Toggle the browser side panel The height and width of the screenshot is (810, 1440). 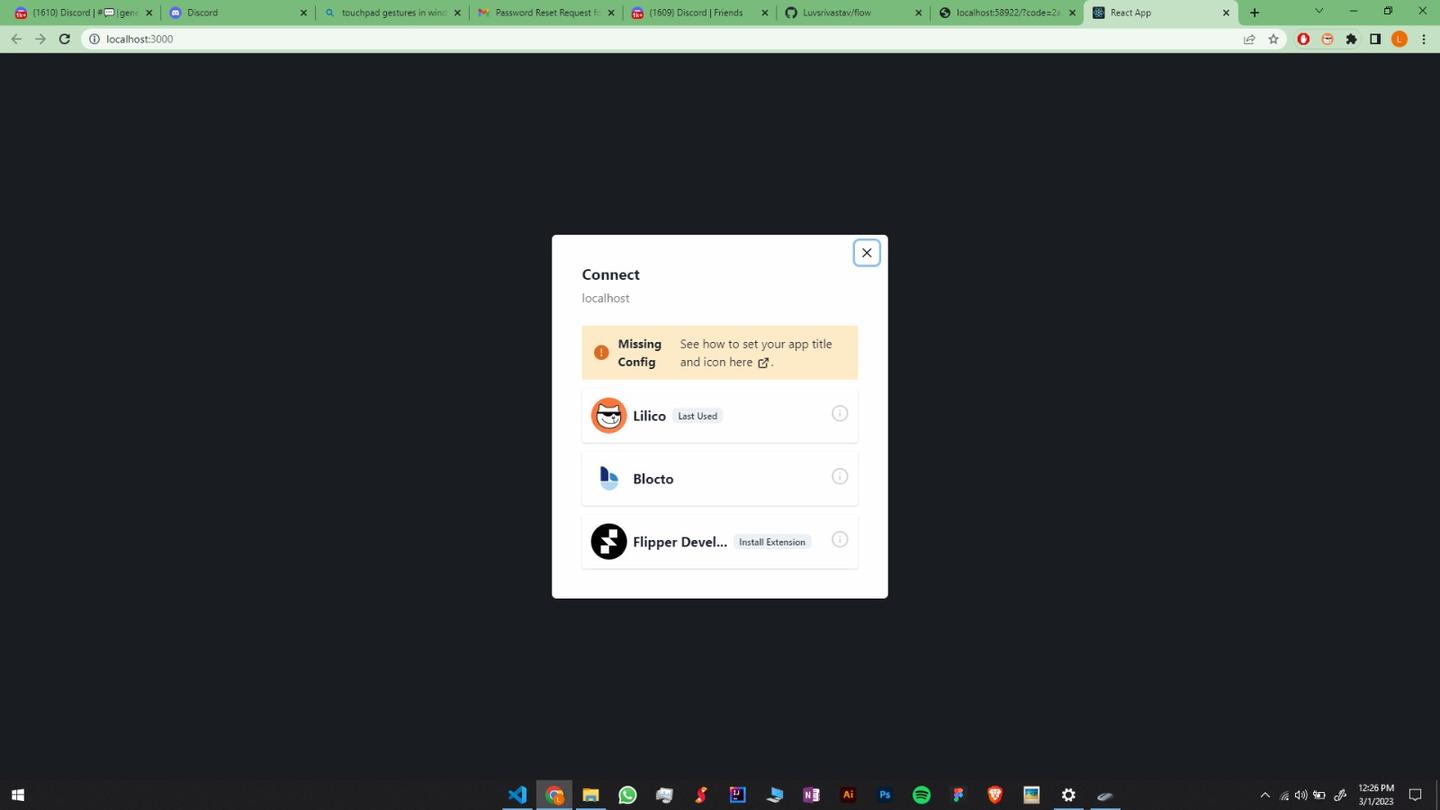pos(1375,39)
